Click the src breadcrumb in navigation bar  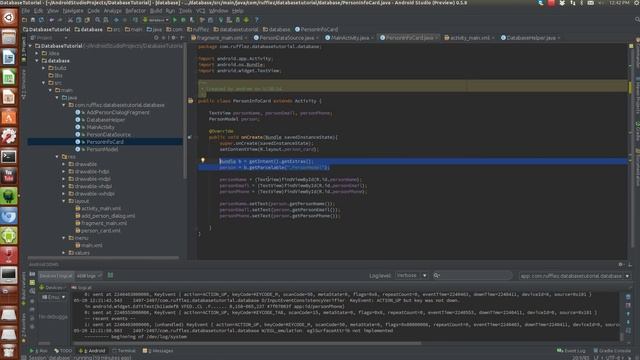(114, 29)
